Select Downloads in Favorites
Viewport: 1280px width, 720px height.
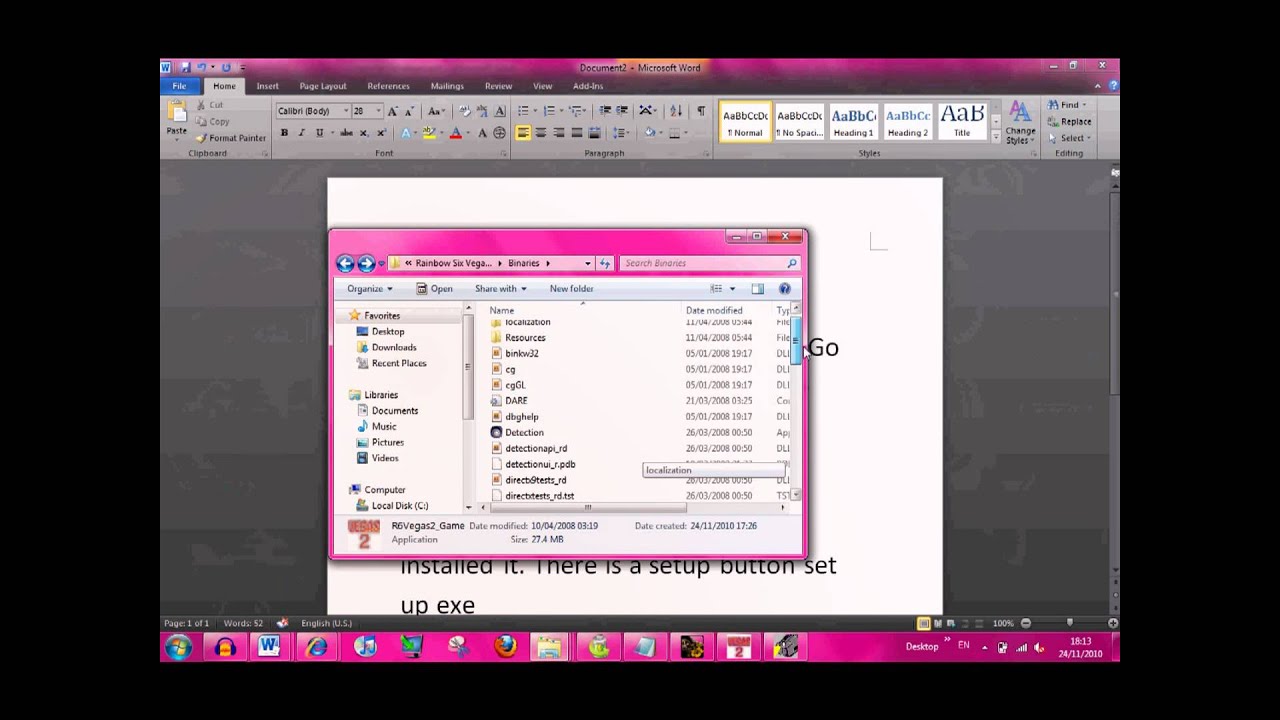point(386,347)
